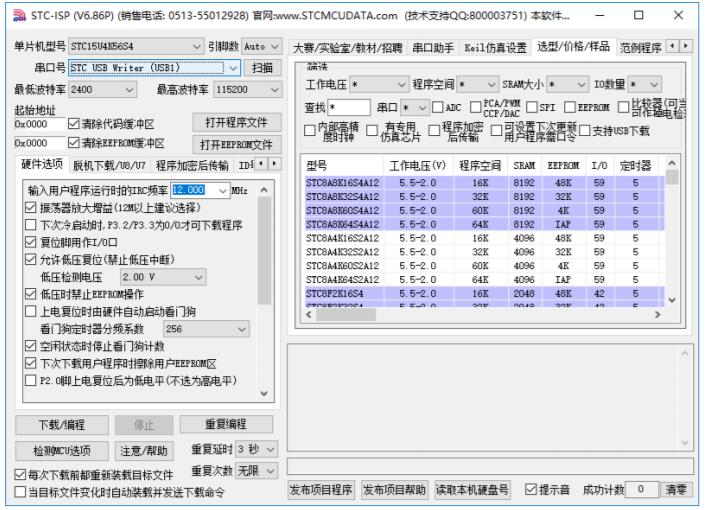Check the EEPROM filter checkbox
Viewport: 706px width, 510px height.
[x=570, y=107]
